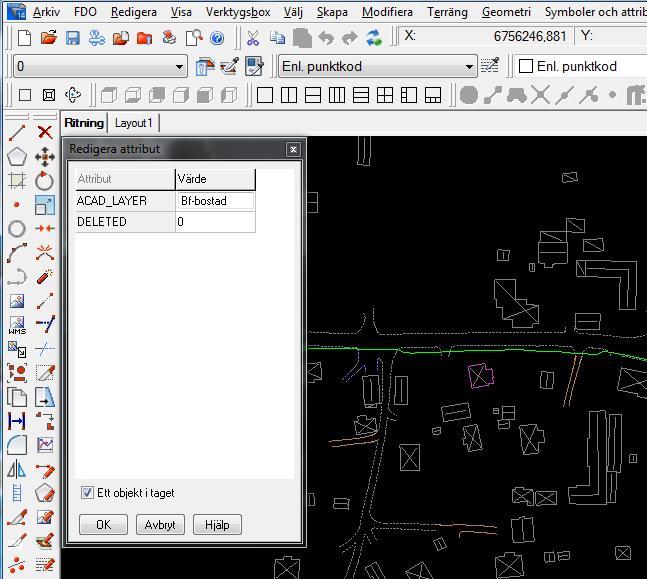Click the DELETED attribute row label

125,222
